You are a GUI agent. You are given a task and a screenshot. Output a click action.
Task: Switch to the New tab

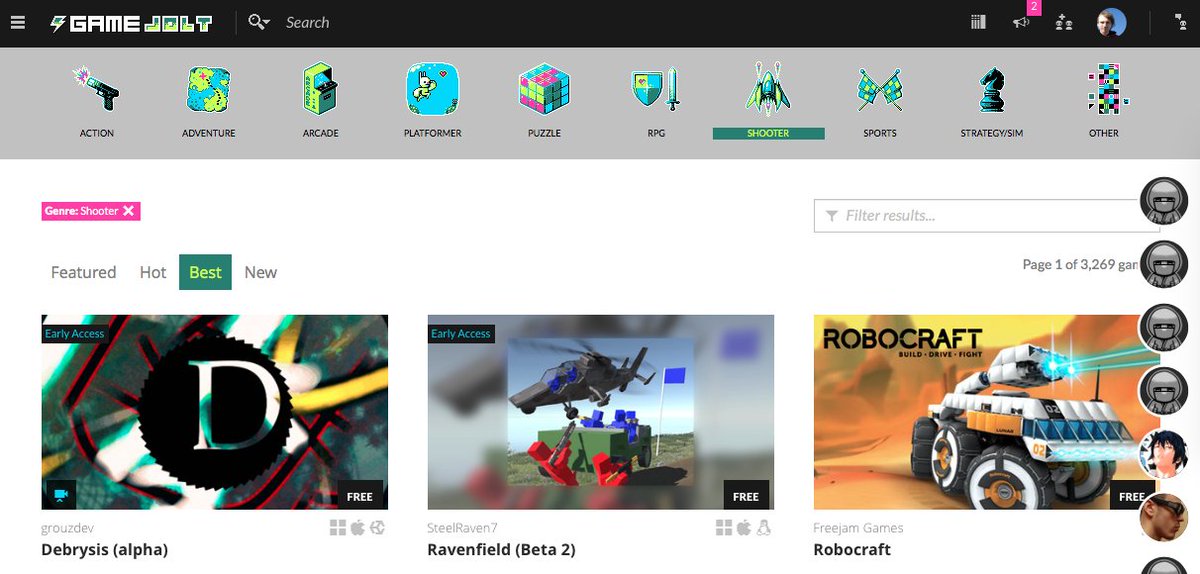(261, 272)
